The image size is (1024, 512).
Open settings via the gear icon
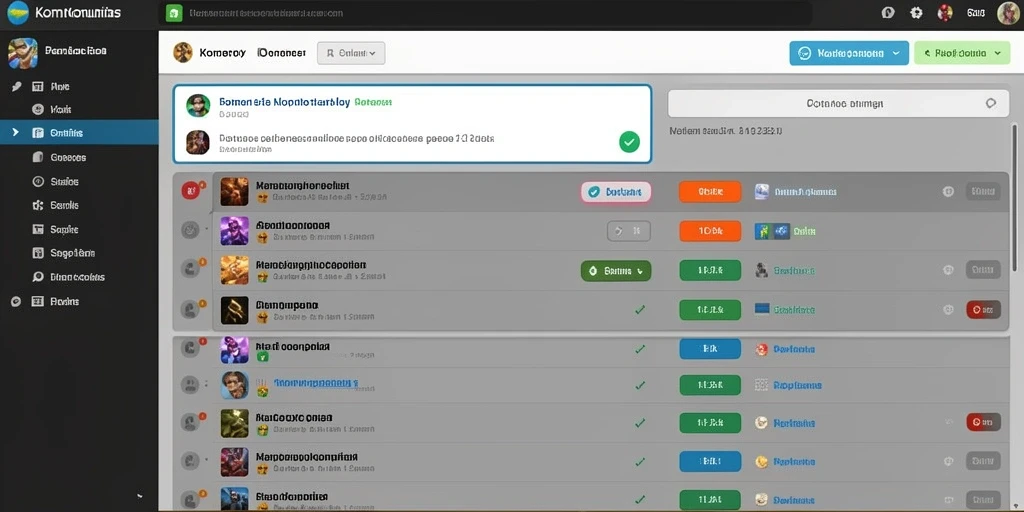[x=916, y=12]
